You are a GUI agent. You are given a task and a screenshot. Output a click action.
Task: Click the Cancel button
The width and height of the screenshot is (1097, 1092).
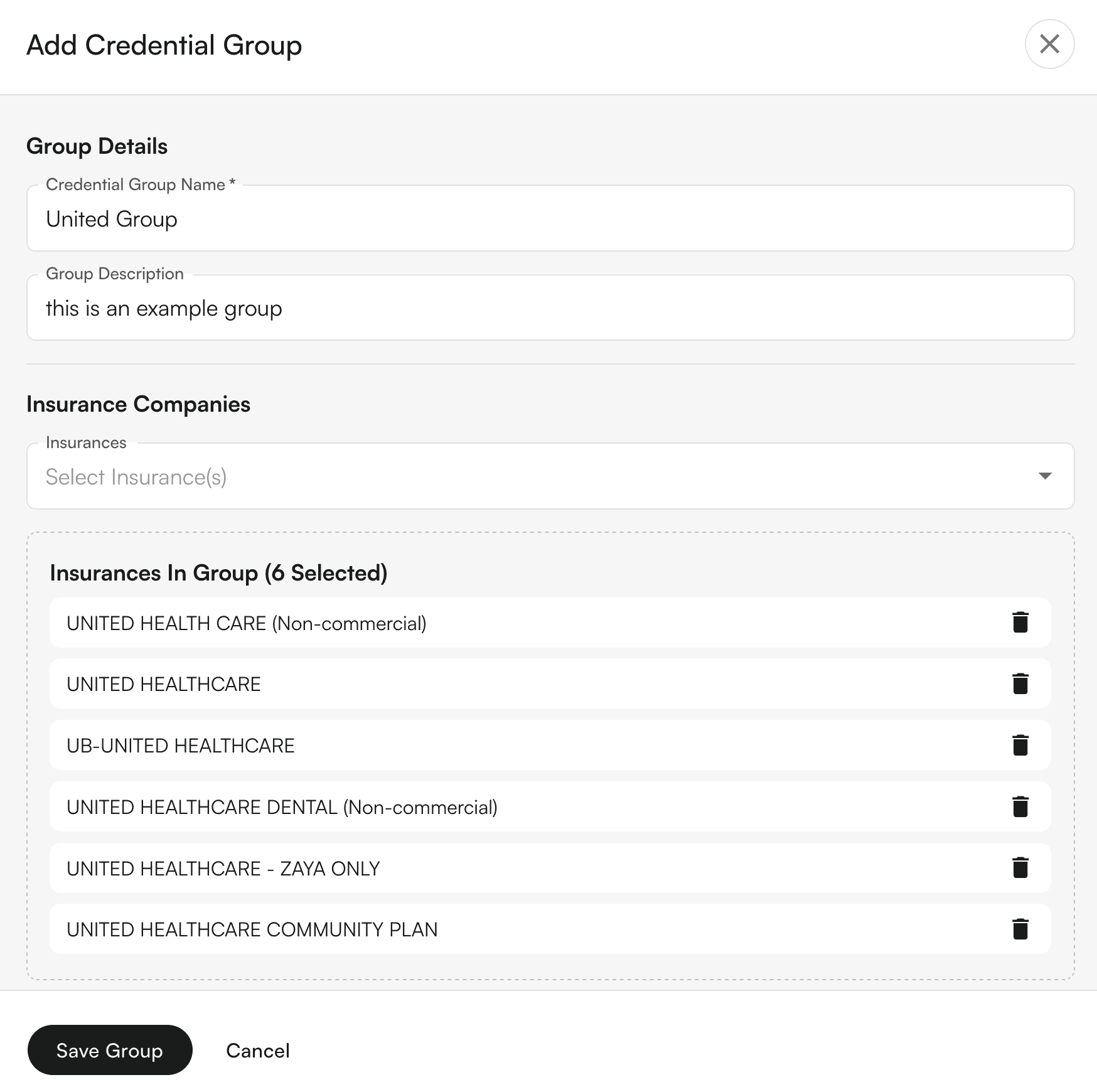coord(258,1051)
